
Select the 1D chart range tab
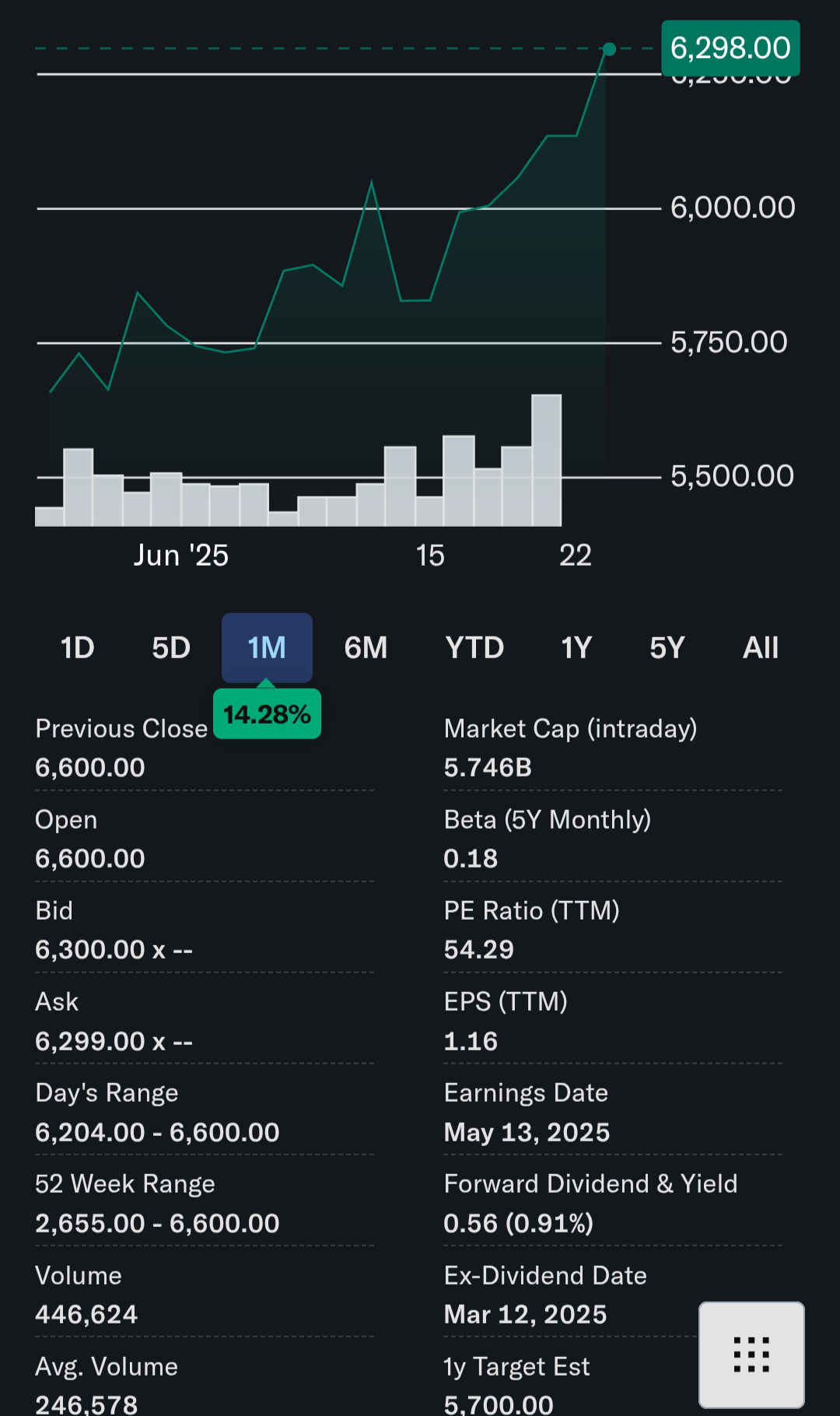pyautogui.click(x=78, y=648)
